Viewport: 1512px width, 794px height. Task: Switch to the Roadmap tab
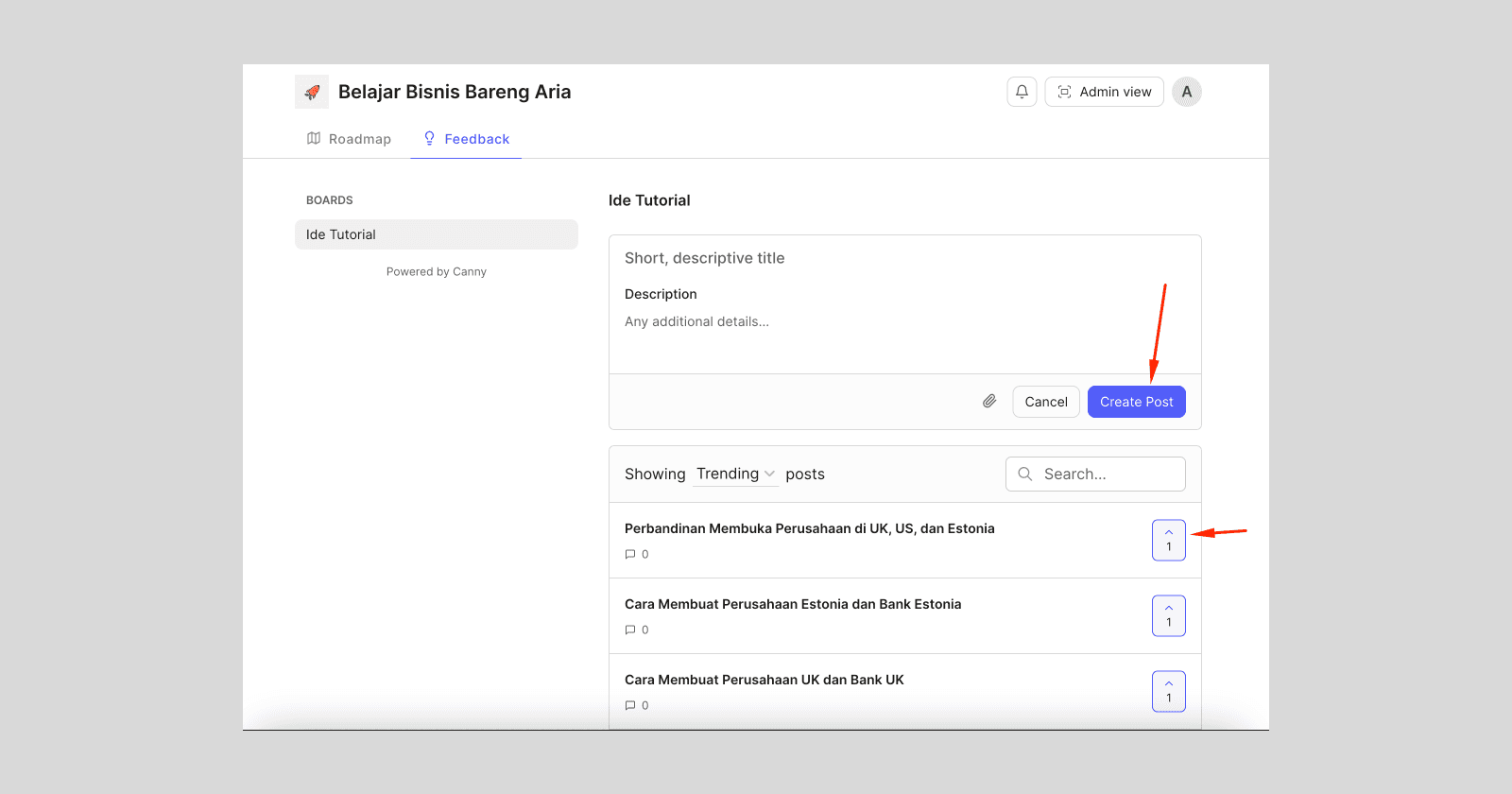(x=349, y=139)
